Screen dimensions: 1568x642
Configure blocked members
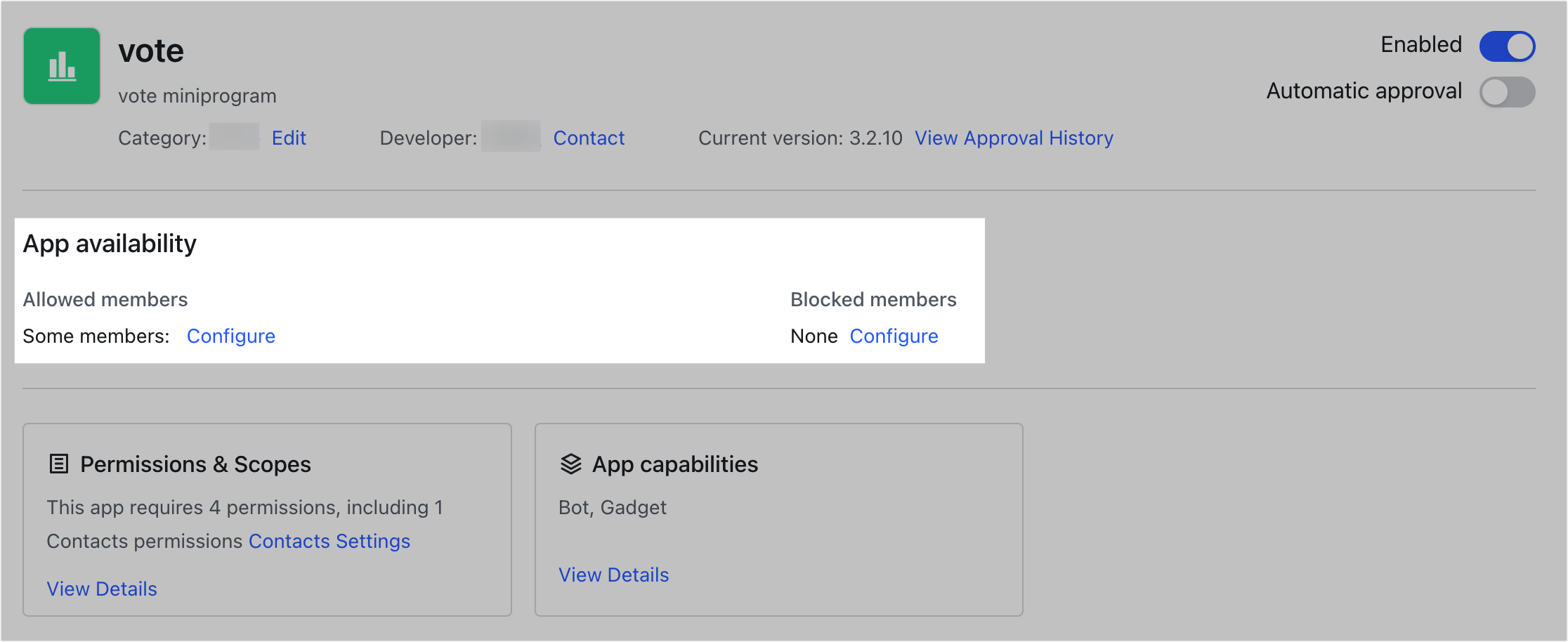[894, 336]
